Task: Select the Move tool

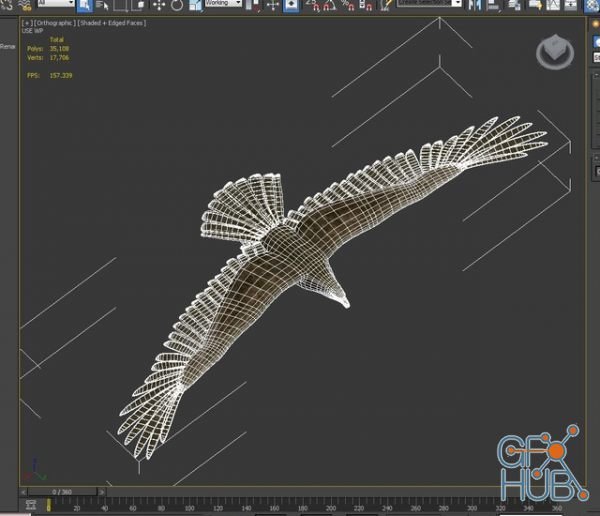Action: [159, 5]
